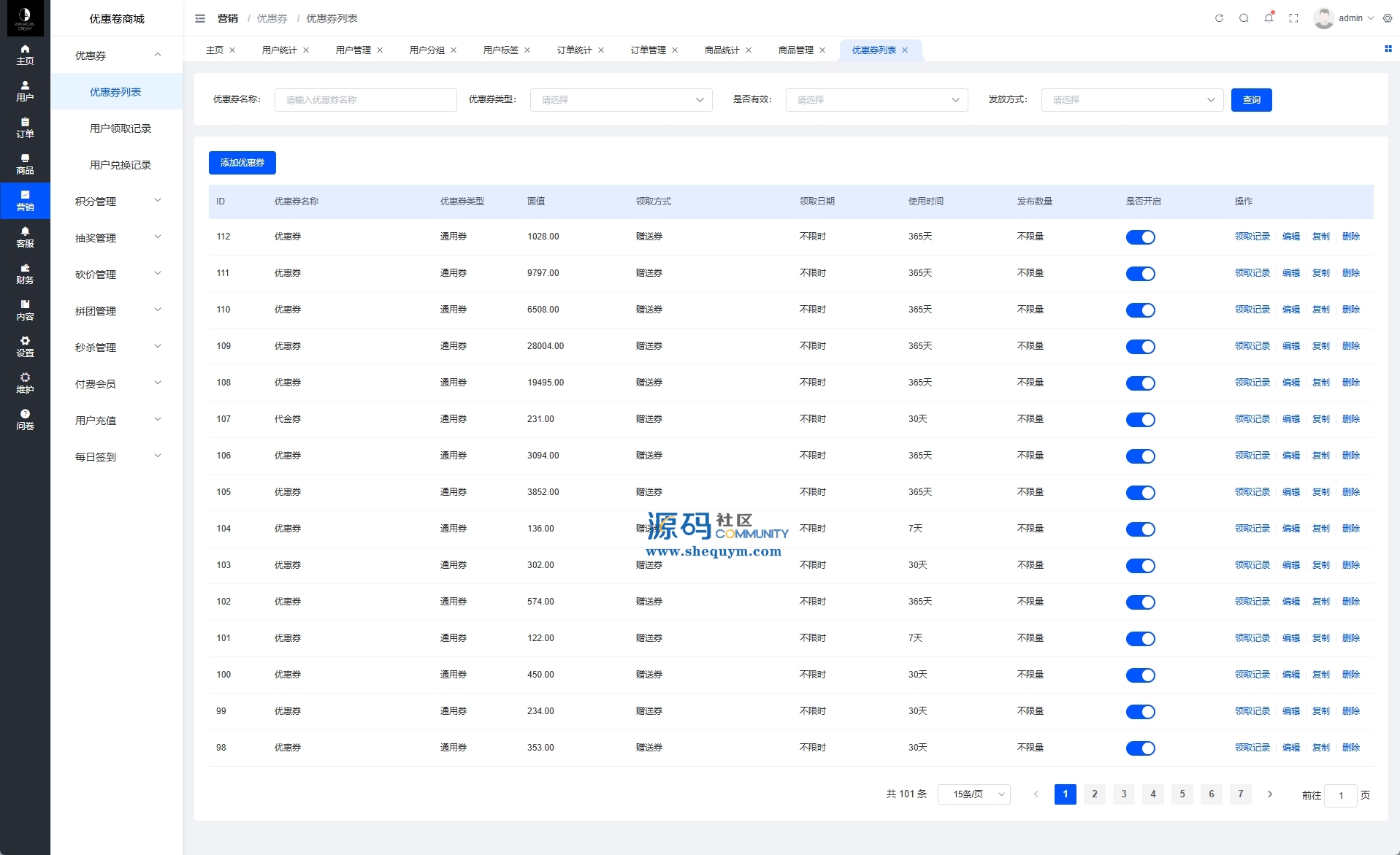Disable the switch for coupon ID 112

pyautogui.click(x=1140, y=237)
